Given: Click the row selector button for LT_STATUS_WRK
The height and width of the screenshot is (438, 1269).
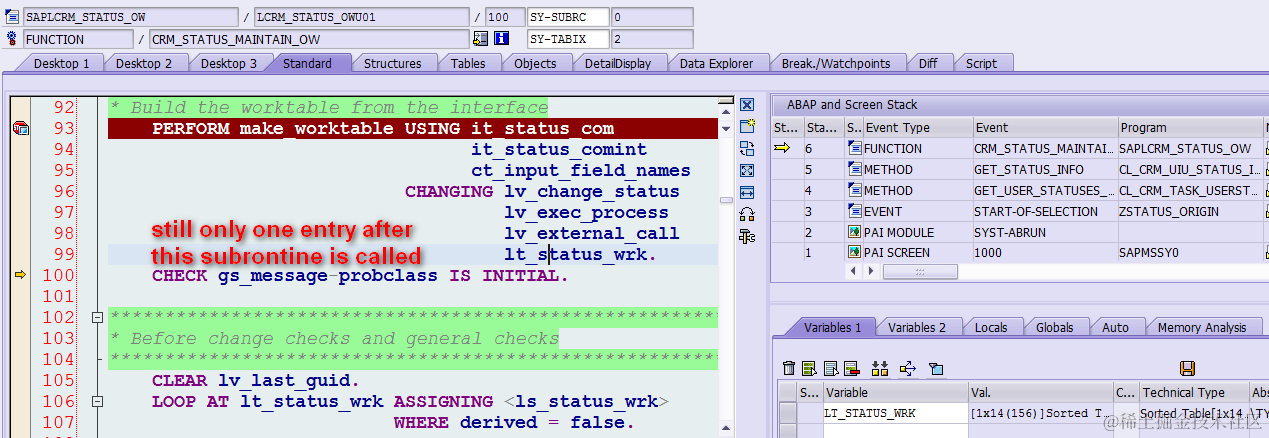Looking at the screenshot, I should point(788,413).
